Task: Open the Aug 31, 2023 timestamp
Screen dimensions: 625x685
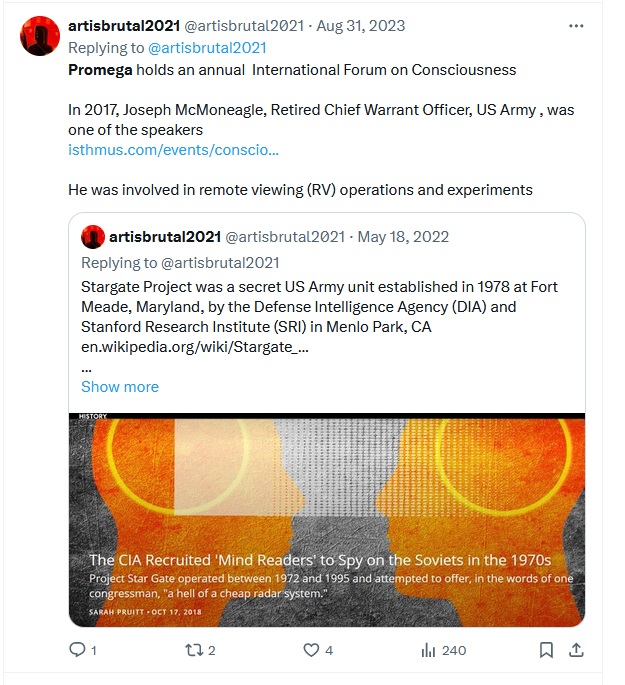Action: (x=360, y=26)
